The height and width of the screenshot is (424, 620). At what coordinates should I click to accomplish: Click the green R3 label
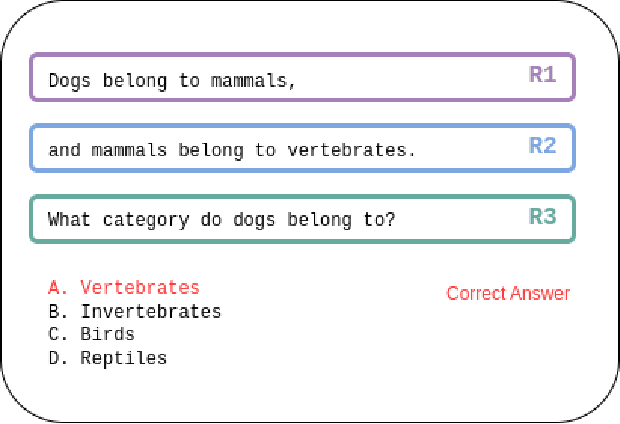point(542,215)
